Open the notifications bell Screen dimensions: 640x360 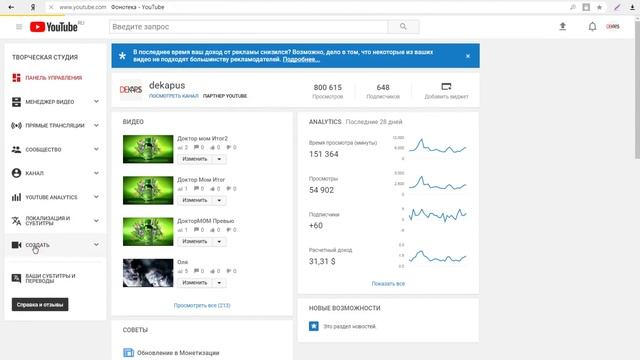pyautogui.click(x=592, y=27)
